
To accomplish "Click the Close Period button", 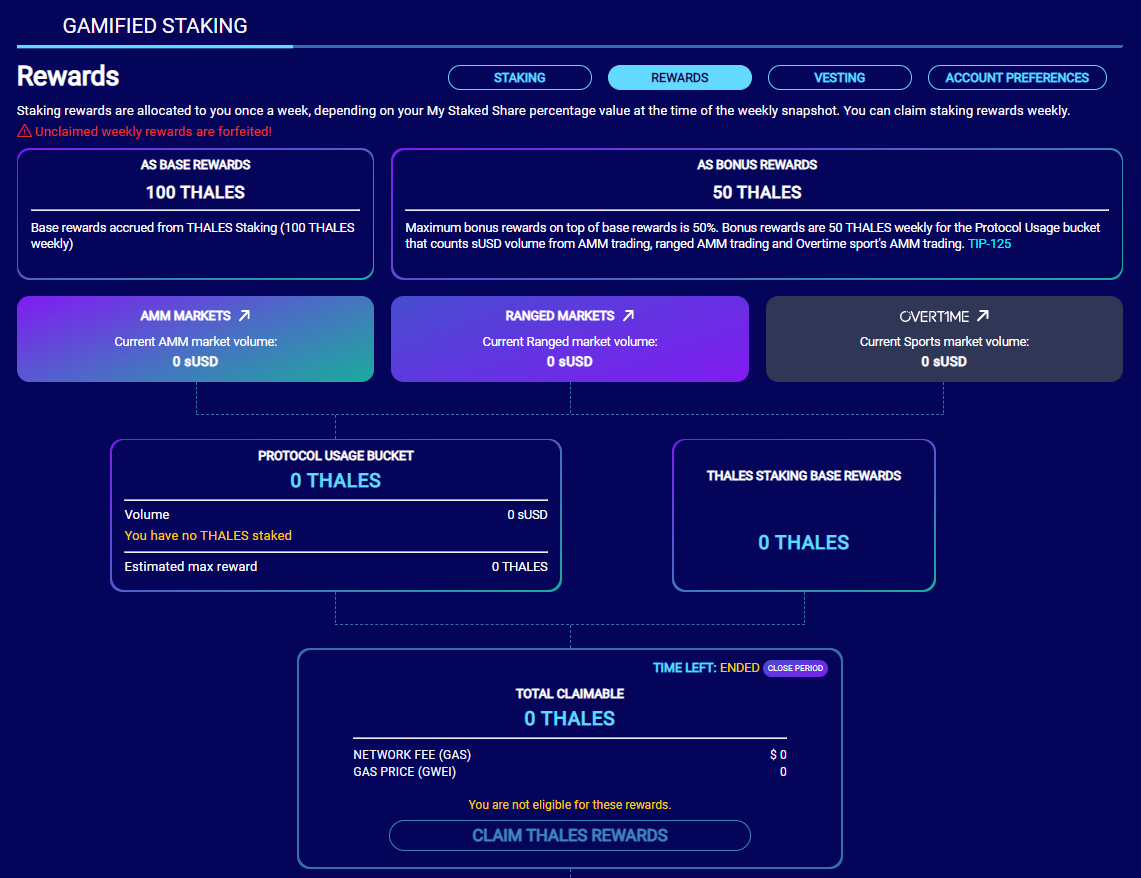I will 795,668.
